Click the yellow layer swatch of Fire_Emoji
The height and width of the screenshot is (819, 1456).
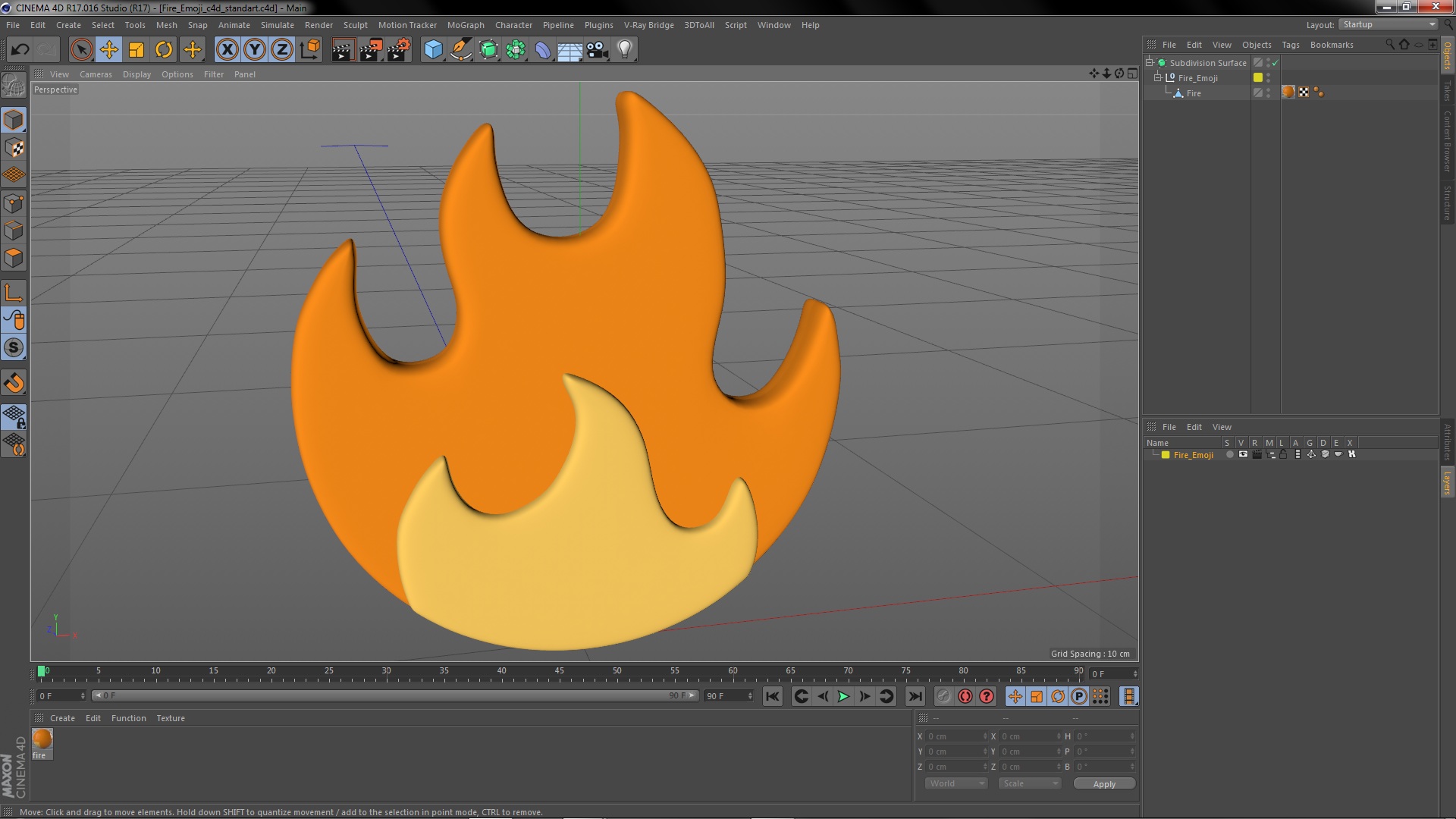tap(1258, 77)
